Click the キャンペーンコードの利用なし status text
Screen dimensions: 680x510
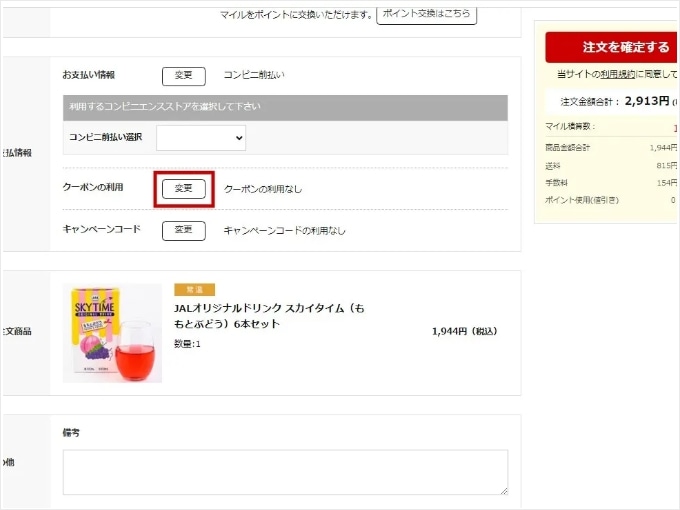click(284, 230)
